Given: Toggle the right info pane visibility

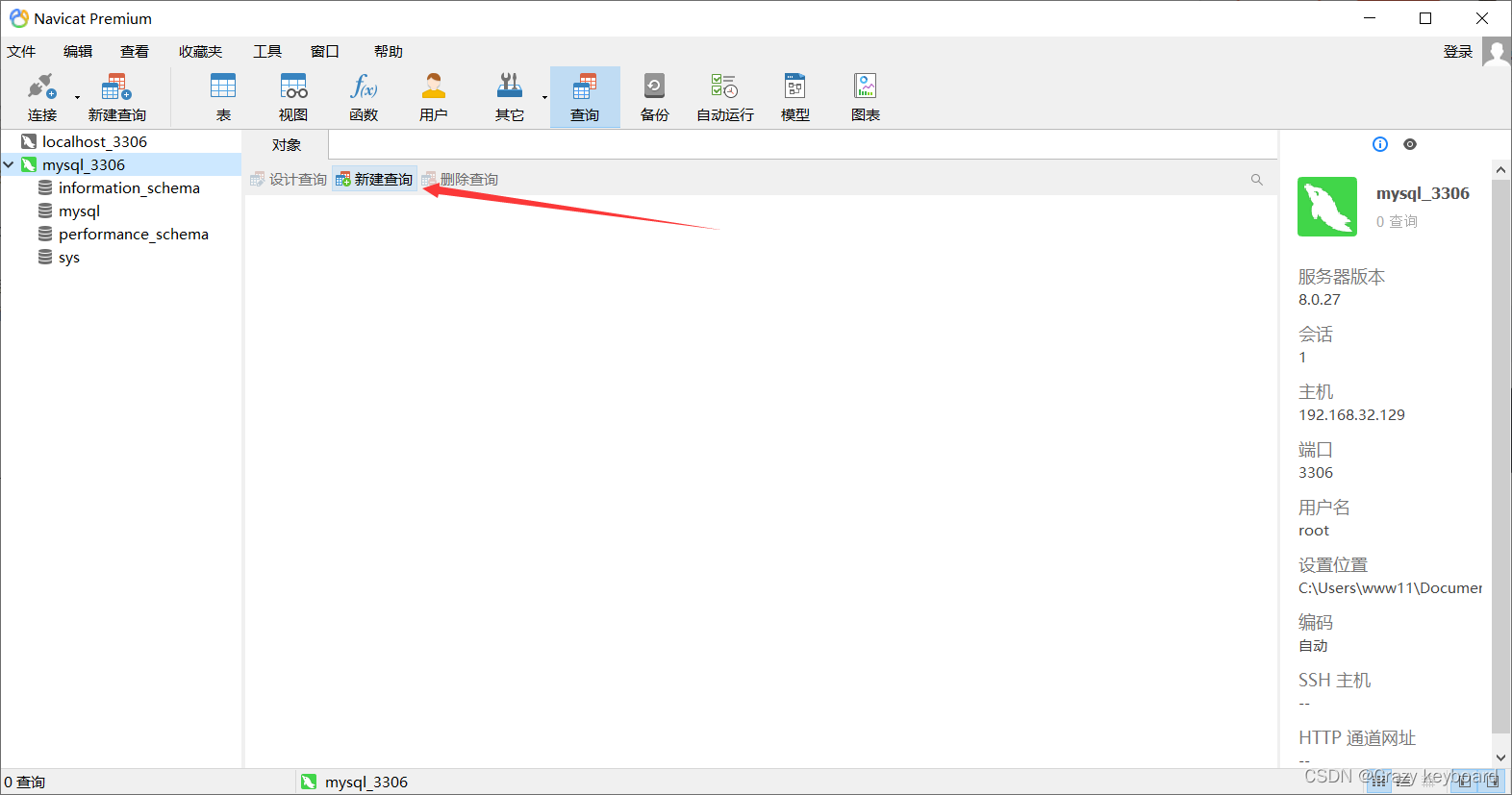Looking at the screenshot, I should pos(1493,782).
